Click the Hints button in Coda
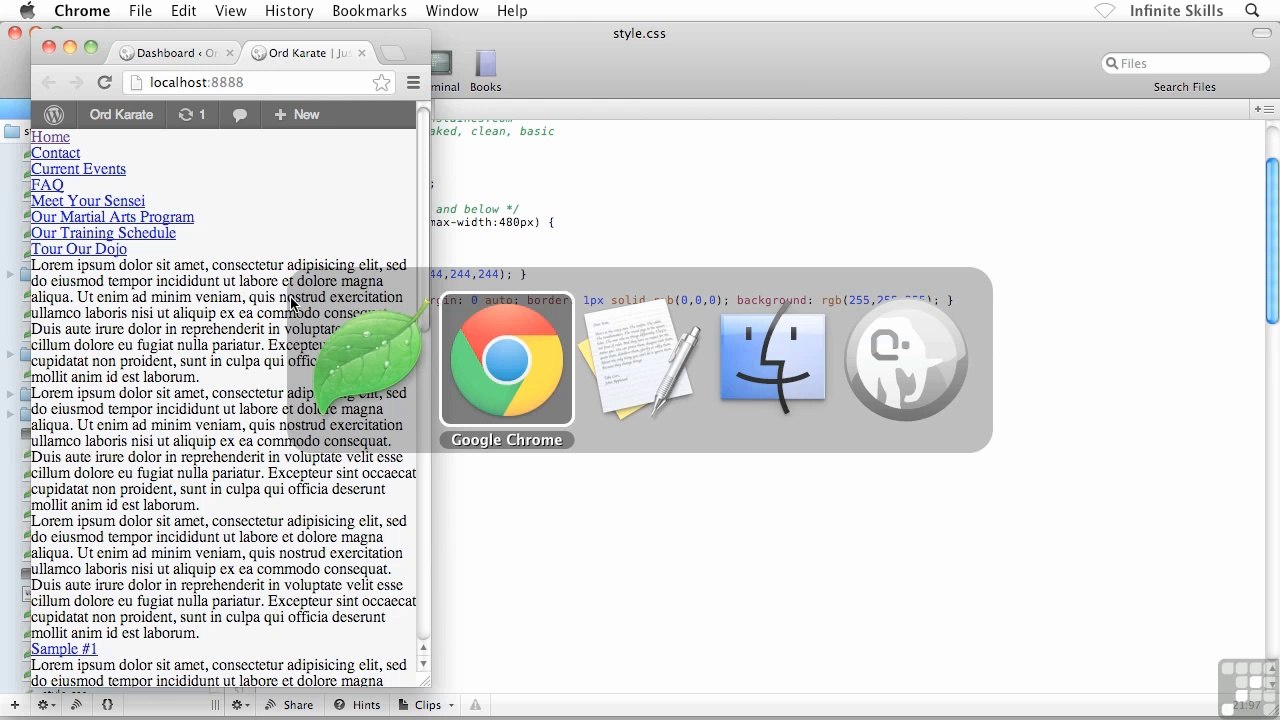Image resolution: width=1280 pixels, height=720 pixels. point(357,705)
